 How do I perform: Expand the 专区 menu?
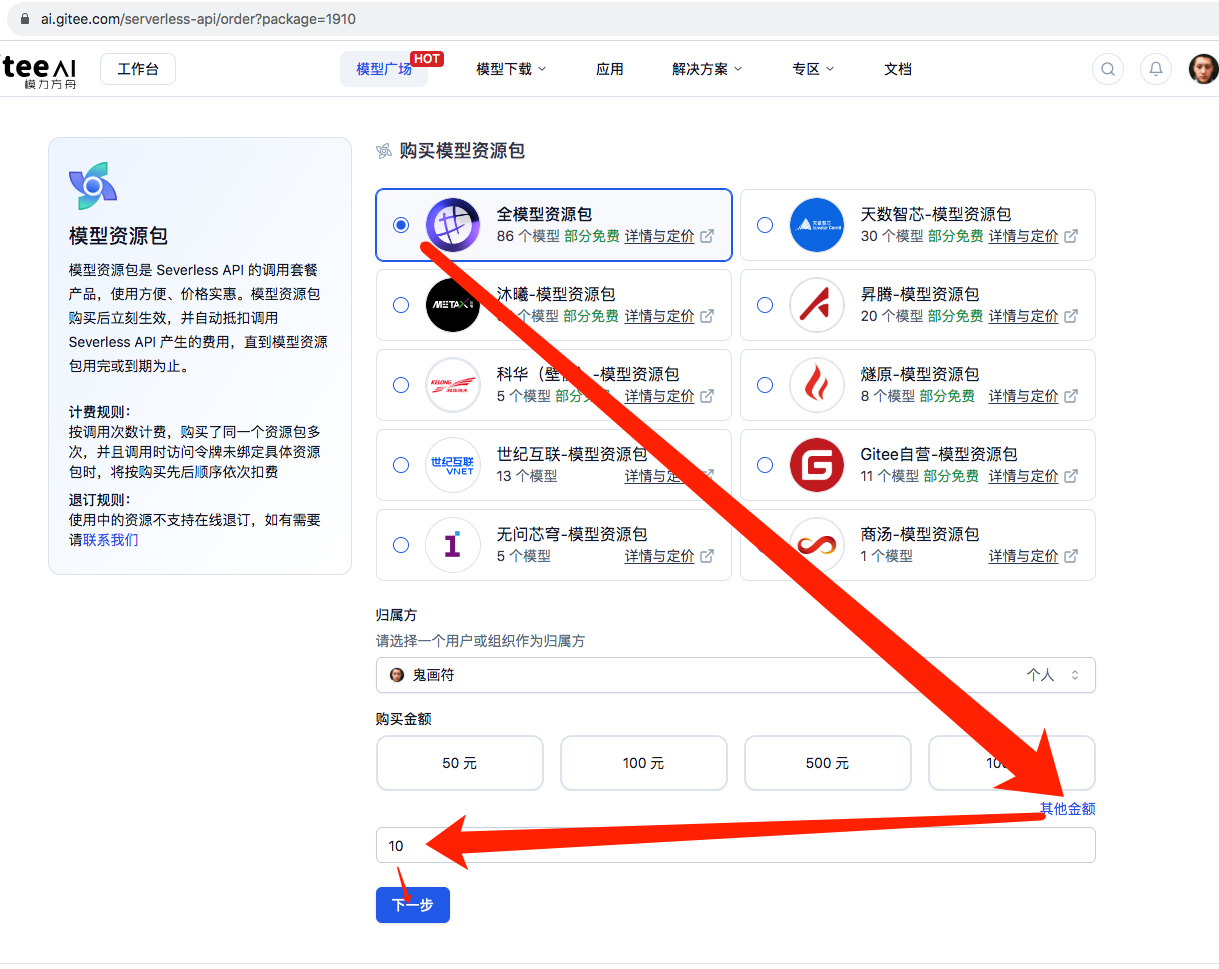click(813, 69)
